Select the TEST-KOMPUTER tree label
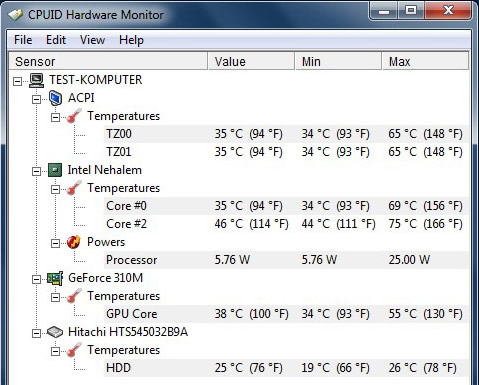 (x=96, y=80)
